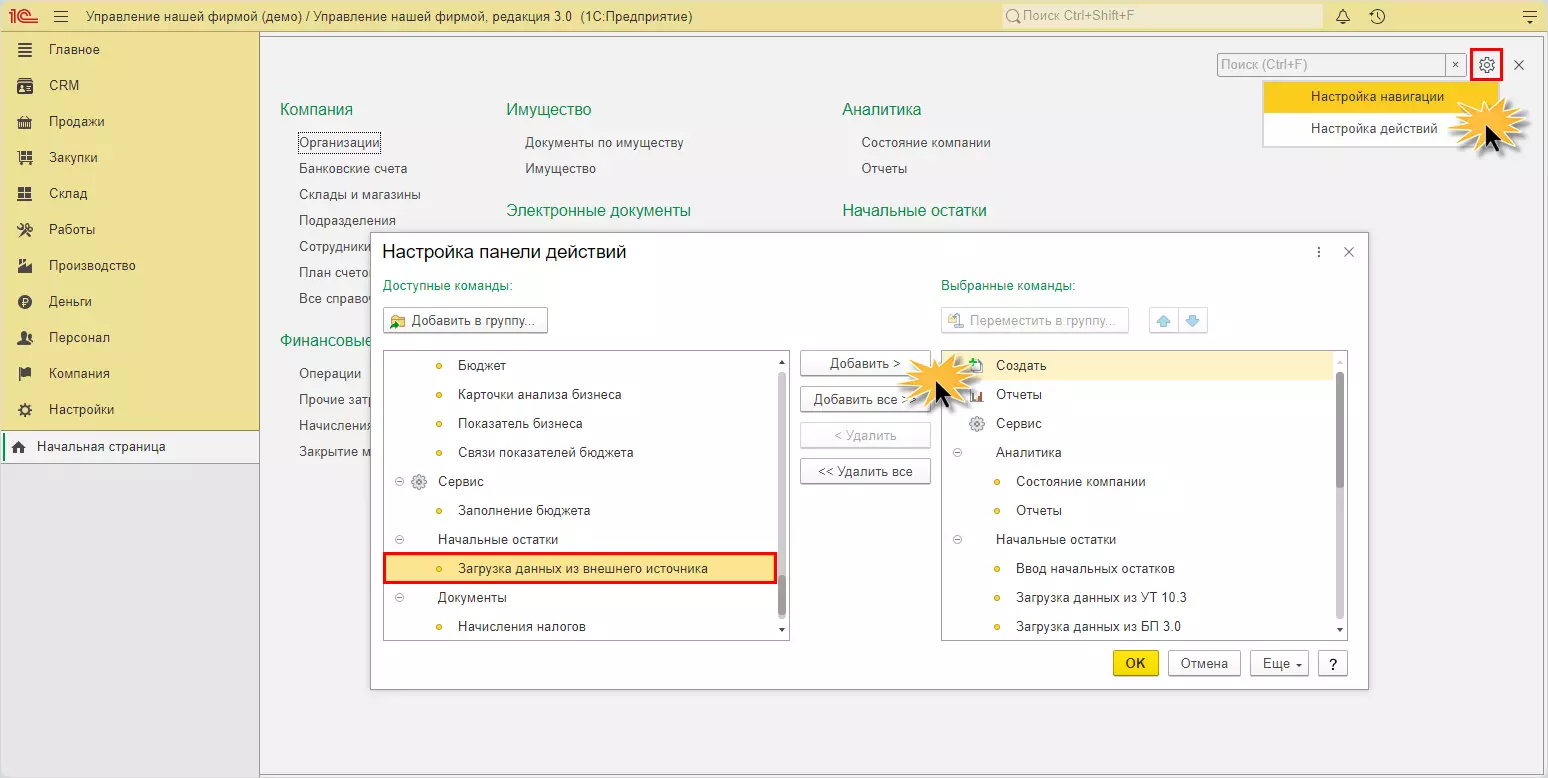
Task: Select Показатель бизнеса command
Action: coord(520,423)
